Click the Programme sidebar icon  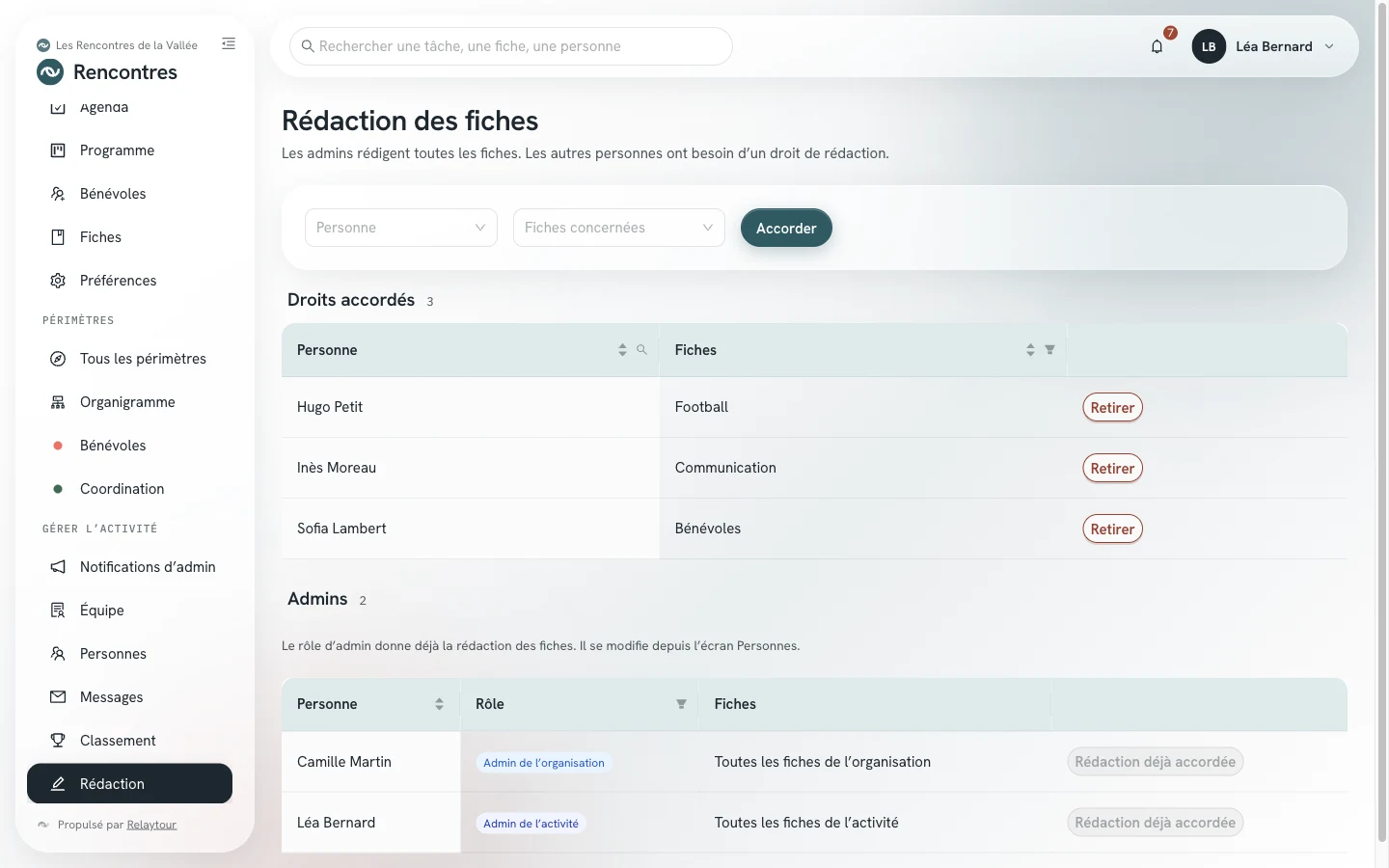58,150
